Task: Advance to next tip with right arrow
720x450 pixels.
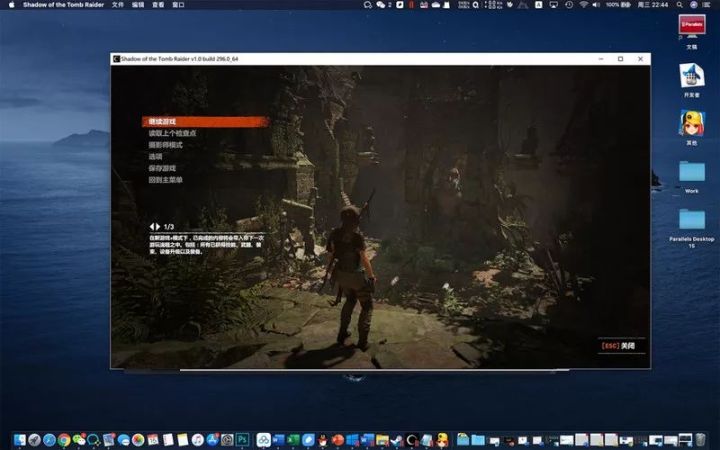Action: pyautogui.click(x=158, y=226)
